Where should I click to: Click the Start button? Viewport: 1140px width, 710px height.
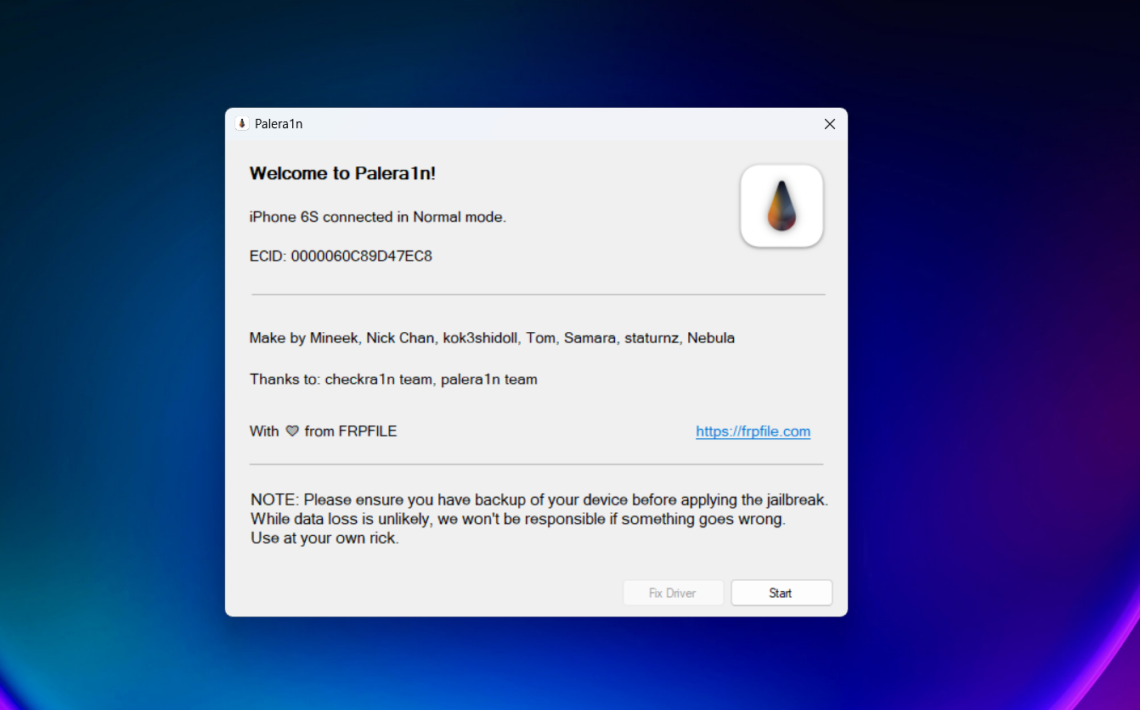(781, 593)
